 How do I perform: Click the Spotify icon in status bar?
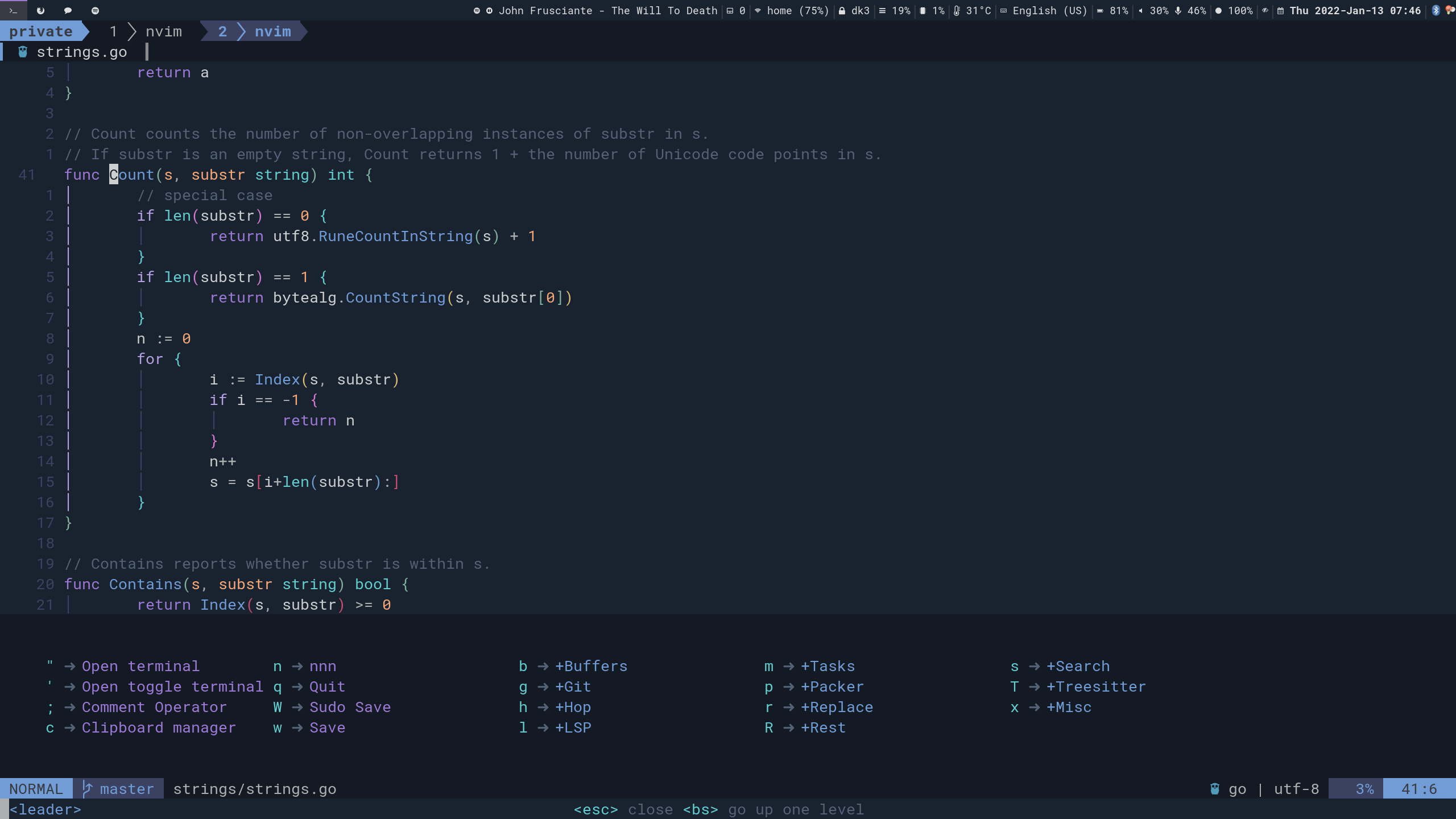[477, 11]
